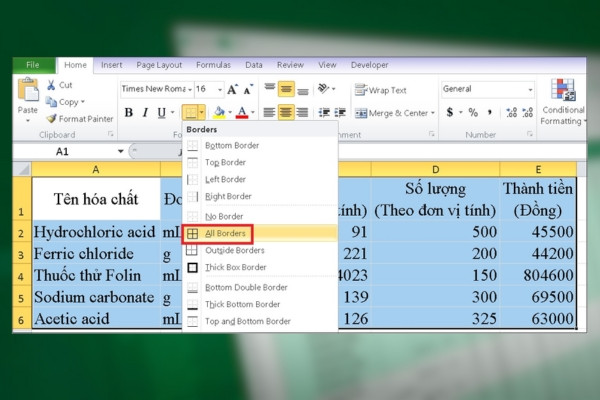Choose Bottom Border from the menu
The width and height of the screenshot is (600, 400).
[x=260, y=145]
